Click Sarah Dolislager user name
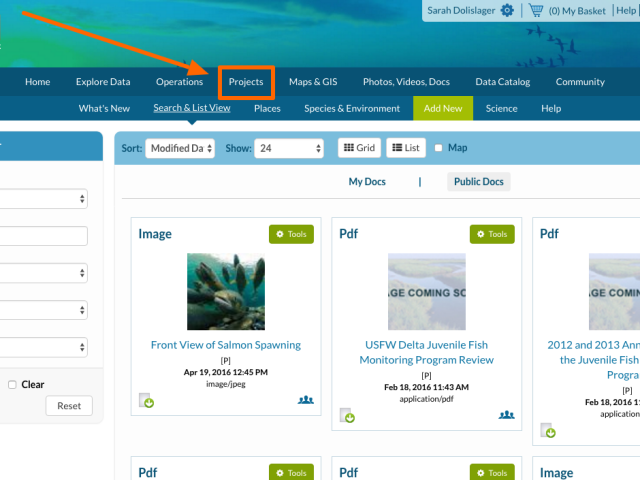 point(461,11)
